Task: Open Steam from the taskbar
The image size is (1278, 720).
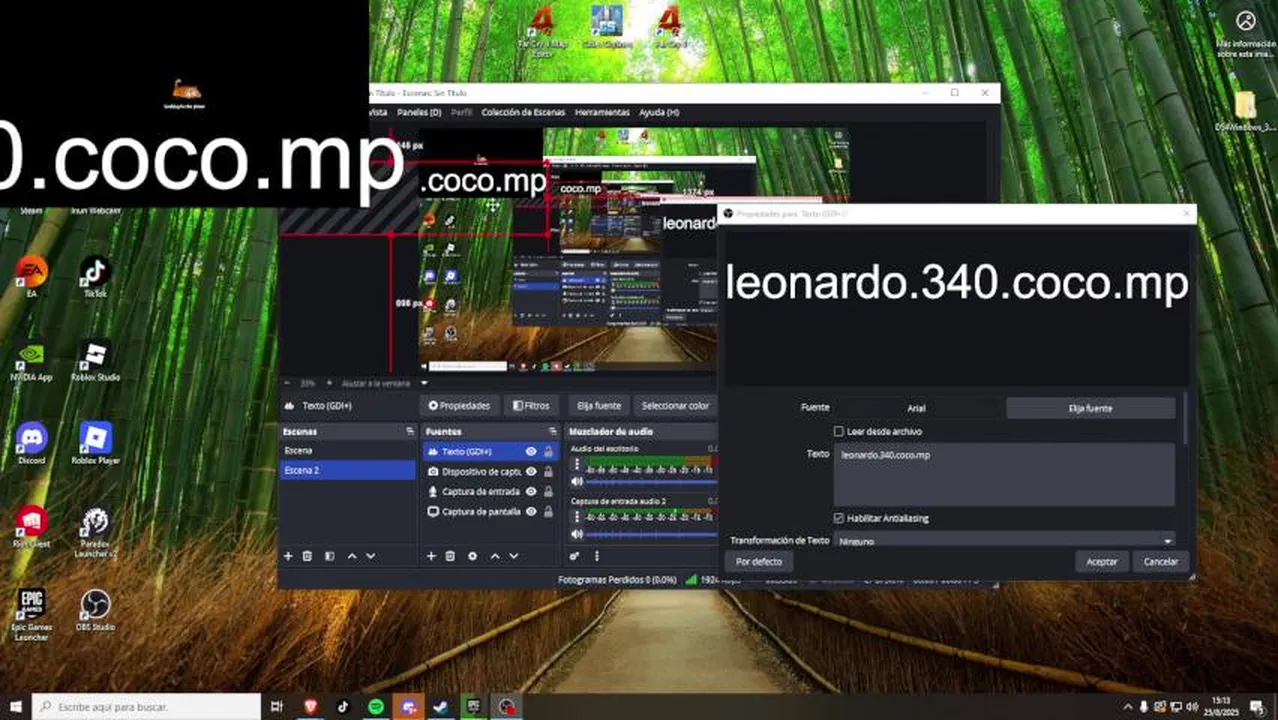Action: click(441, 707)
